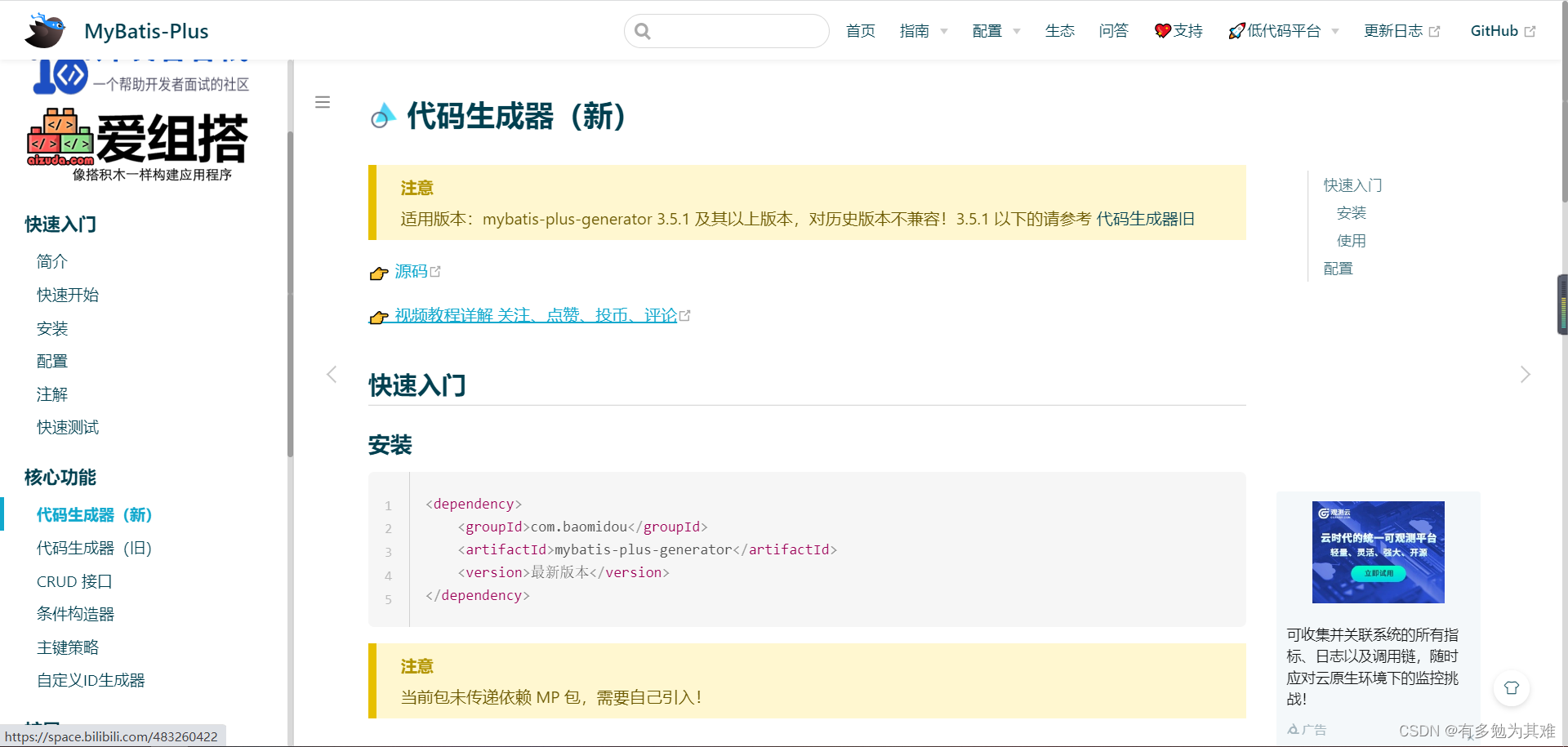
Task: Click the 快速入门 sidebar section heading
Action: click(x=60, y=225)
